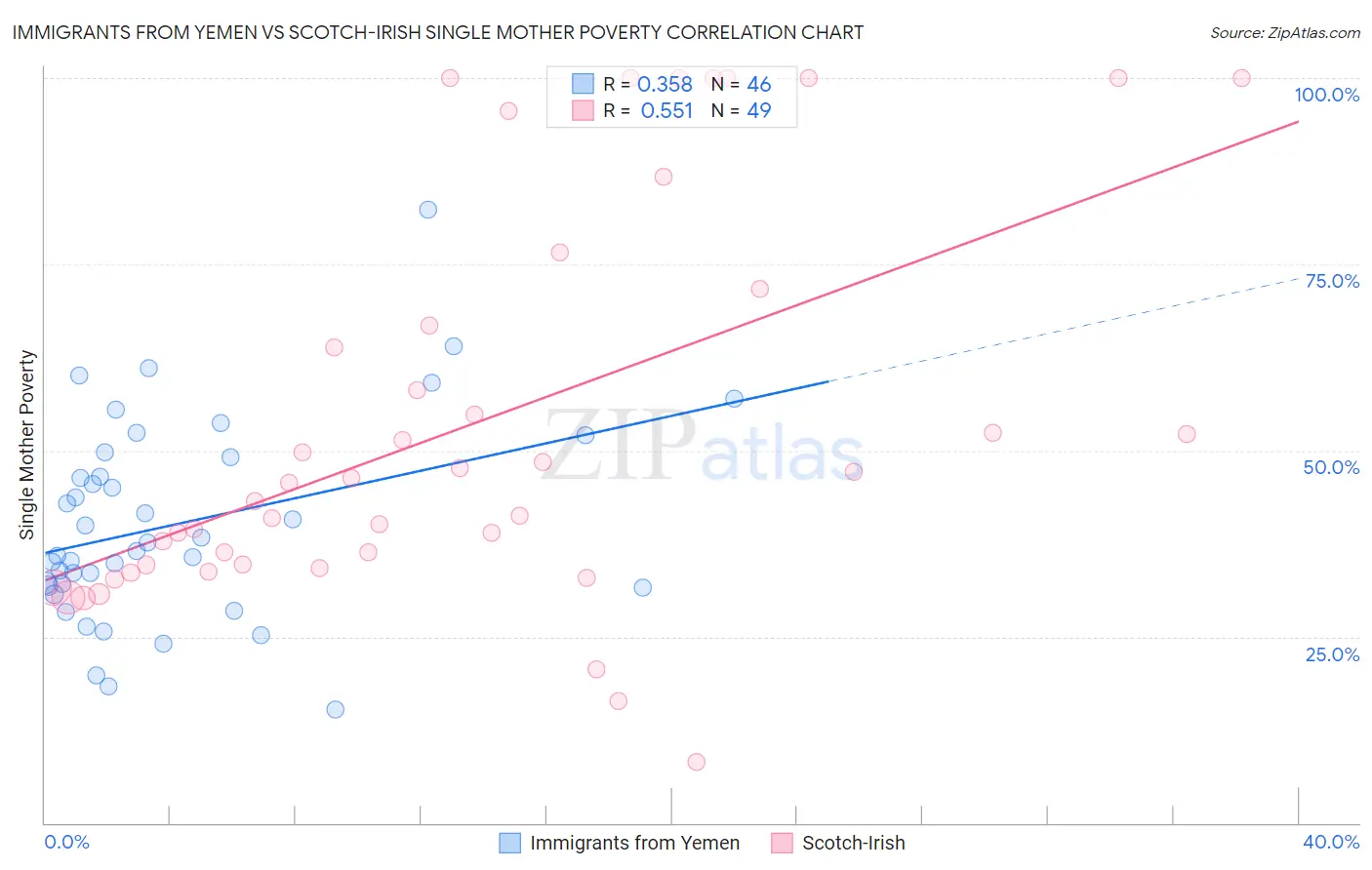The width and height of the screenshot is (1372, 870).
Task: Click the 40.0% x-axis label
Action: (1331, 842)
